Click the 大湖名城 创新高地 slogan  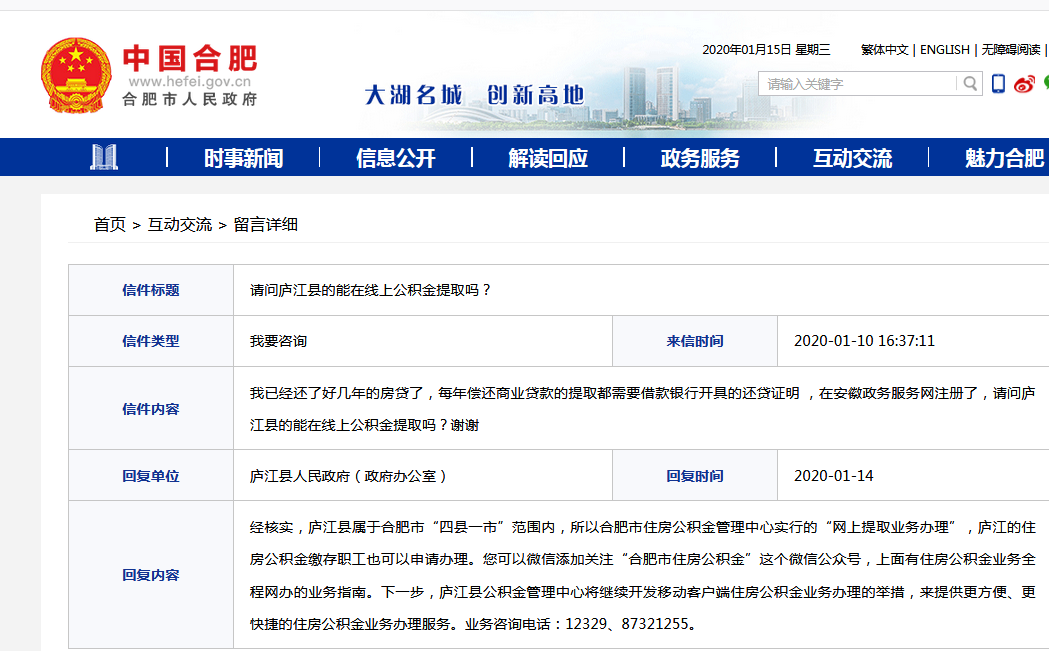pyautogui.click(x=474, y=95)
